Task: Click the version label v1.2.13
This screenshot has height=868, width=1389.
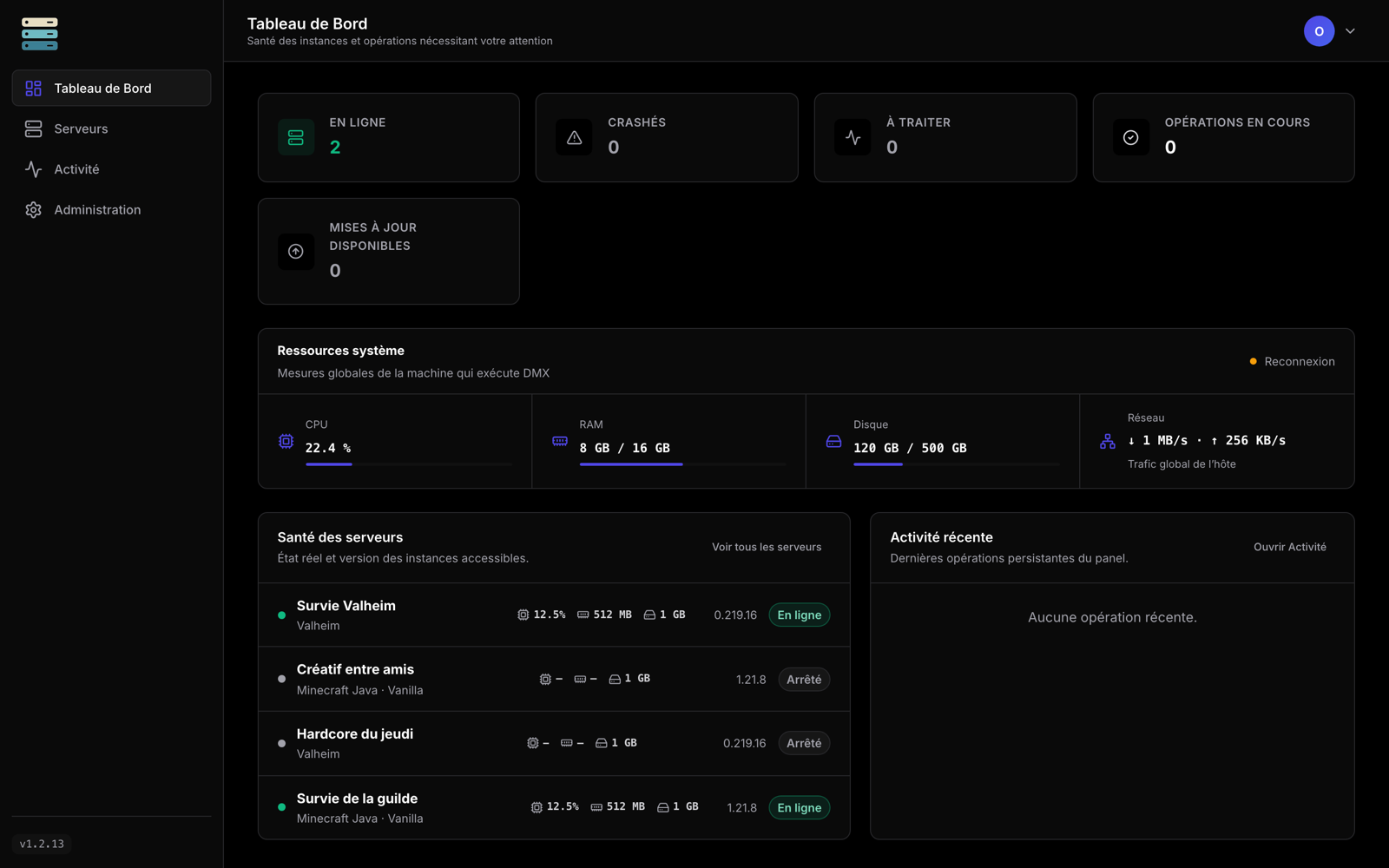Action: (42, 844)
